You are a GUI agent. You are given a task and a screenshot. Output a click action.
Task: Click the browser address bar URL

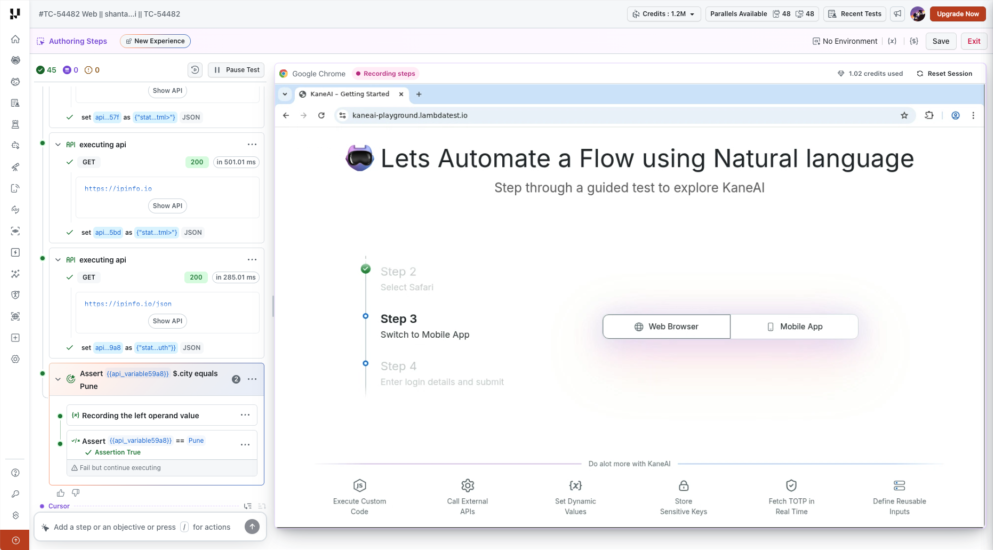click(x=410, y=115)
